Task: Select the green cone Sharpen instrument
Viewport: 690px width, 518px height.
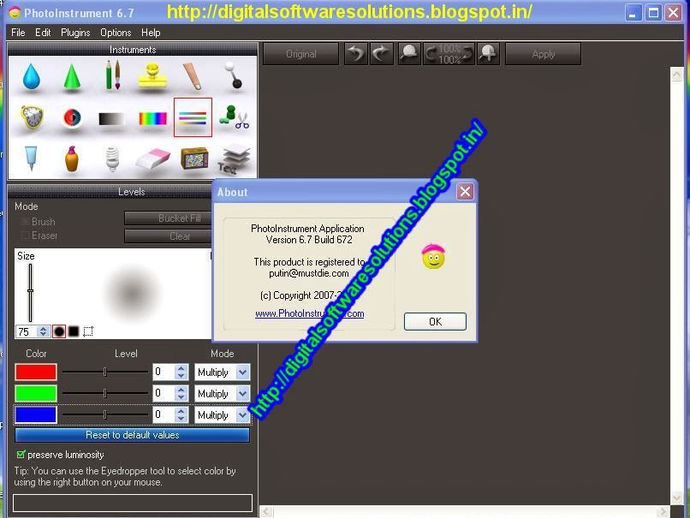Action: tap(72, 77)
